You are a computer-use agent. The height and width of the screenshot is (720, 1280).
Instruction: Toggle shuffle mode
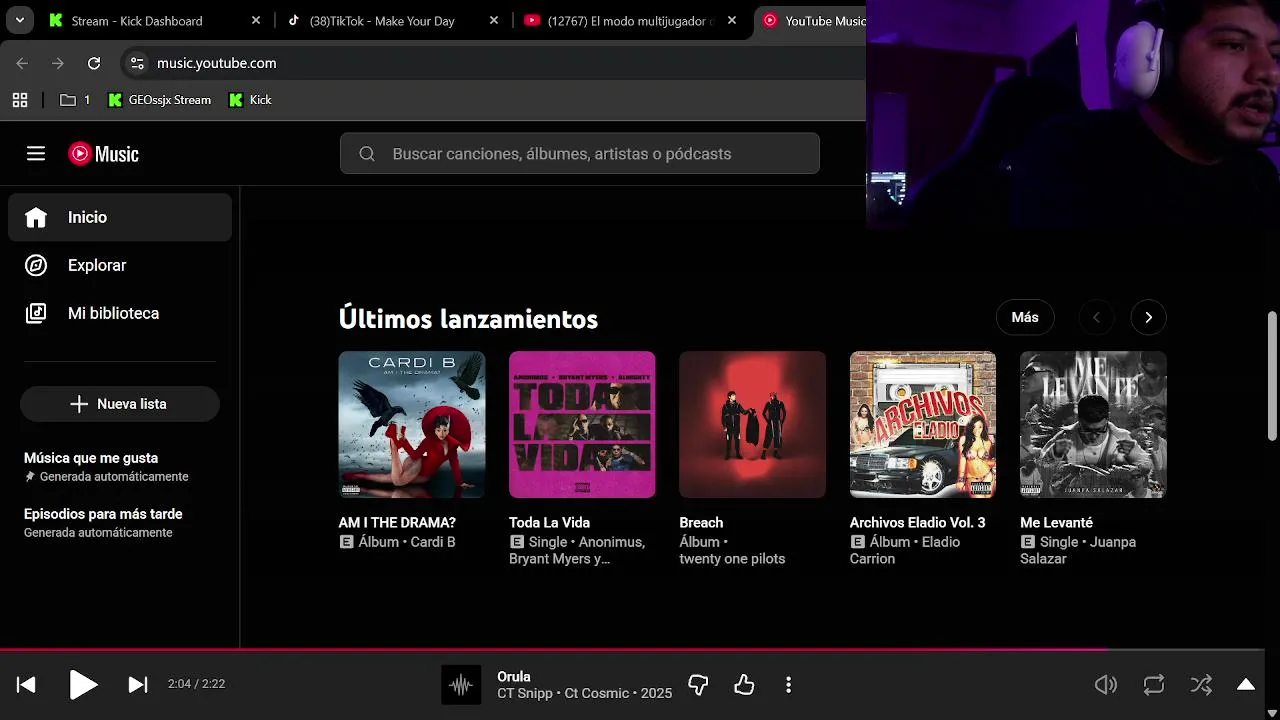pos(1201,685)
